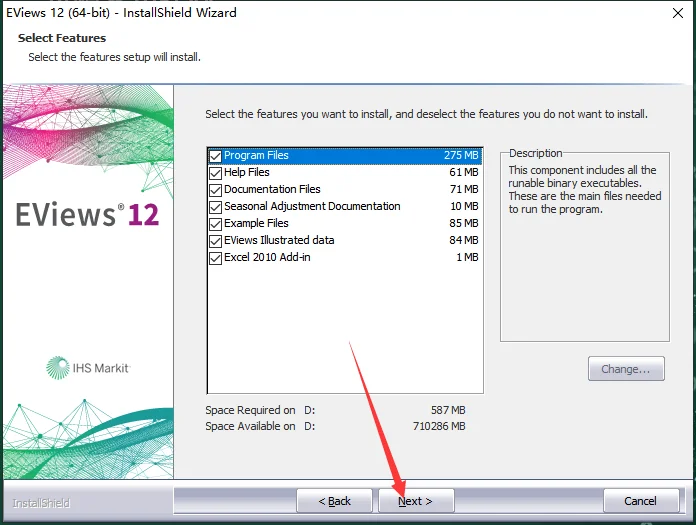
Task: Toggle the Excel 2010 Add-in checkbox
Action: click(215, 258)
